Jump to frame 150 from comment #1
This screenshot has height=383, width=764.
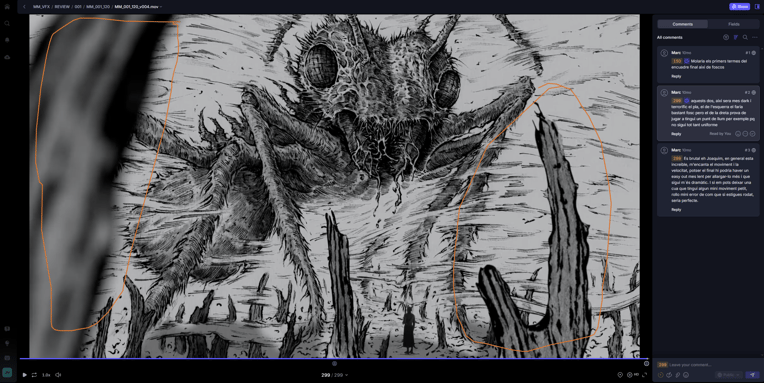coord(677,61)
